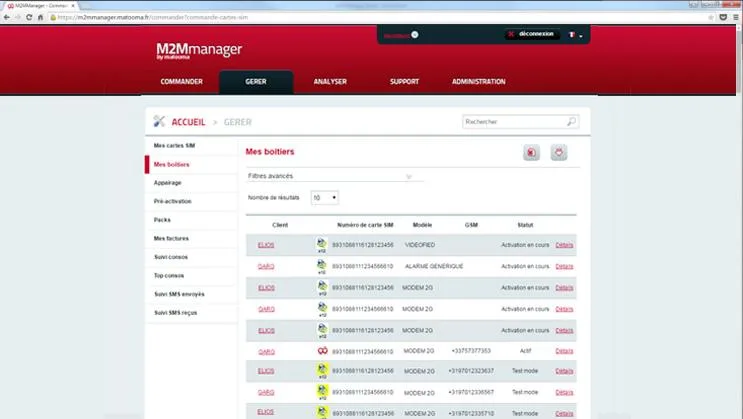Click the shield extension icon in browser toolbar
Screen dimensions: 743x419
723,17
